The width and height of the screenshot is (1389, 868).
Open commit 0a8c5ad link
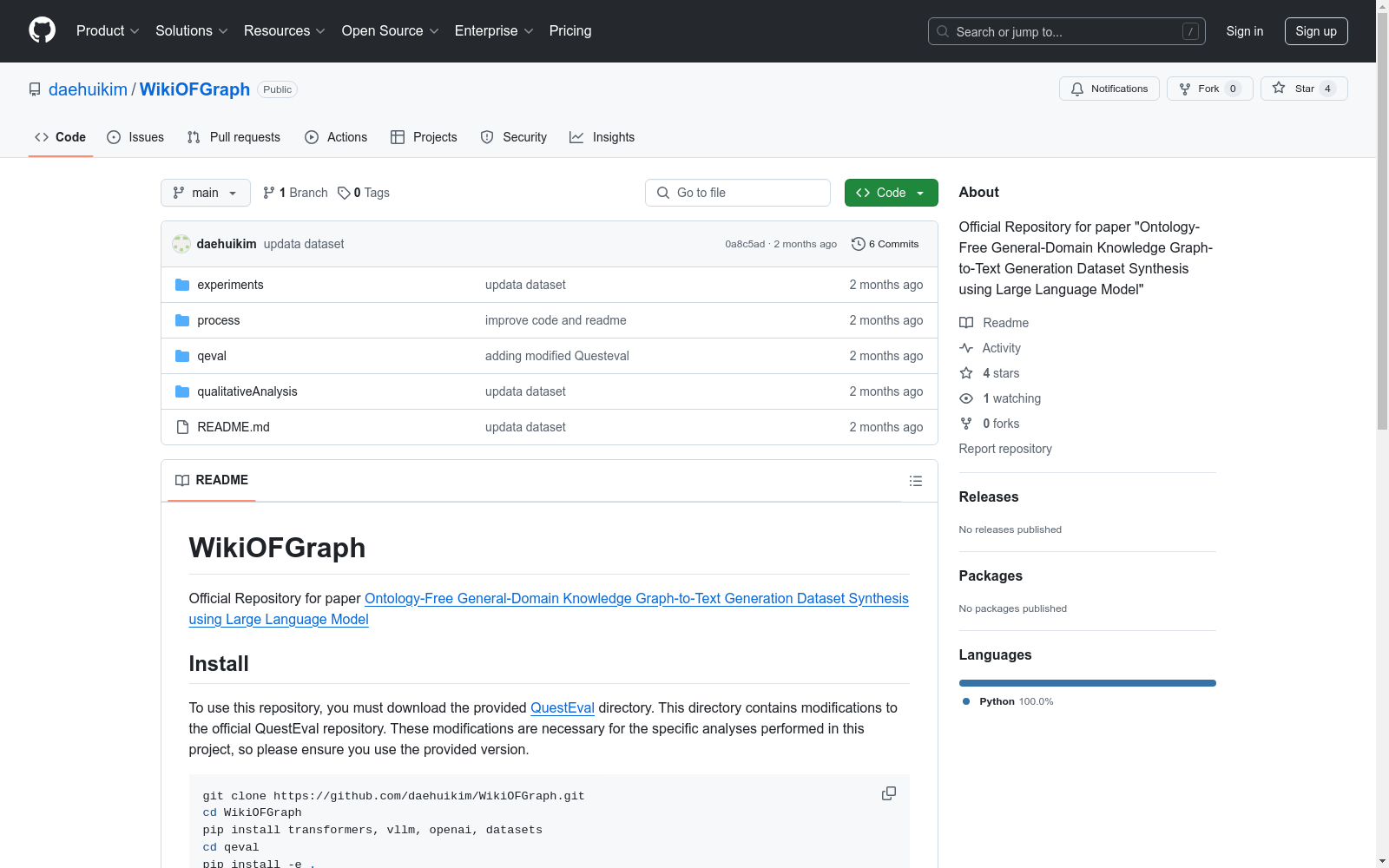745,244
